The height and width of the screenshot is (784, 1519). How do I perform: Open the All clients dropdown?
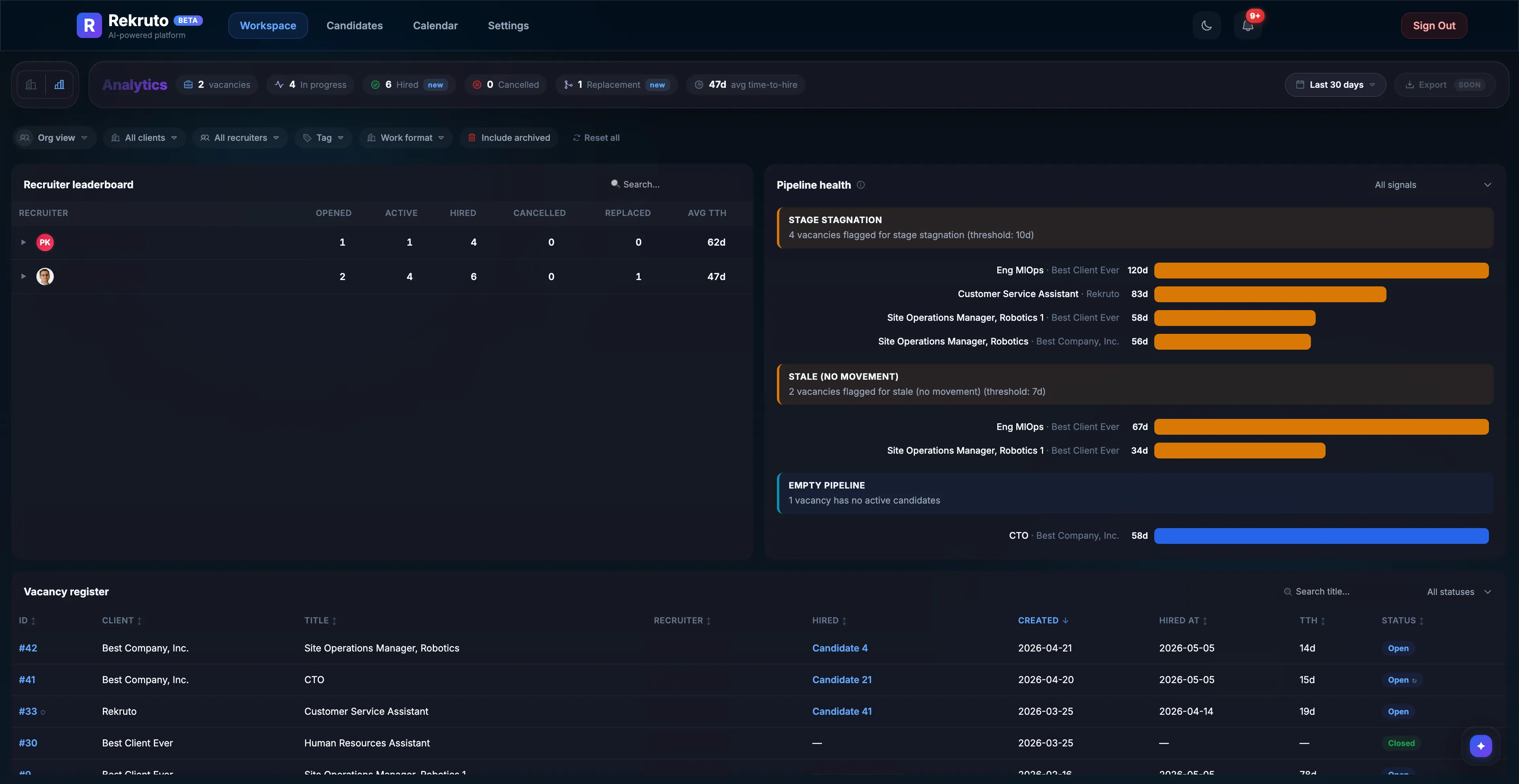144,138
